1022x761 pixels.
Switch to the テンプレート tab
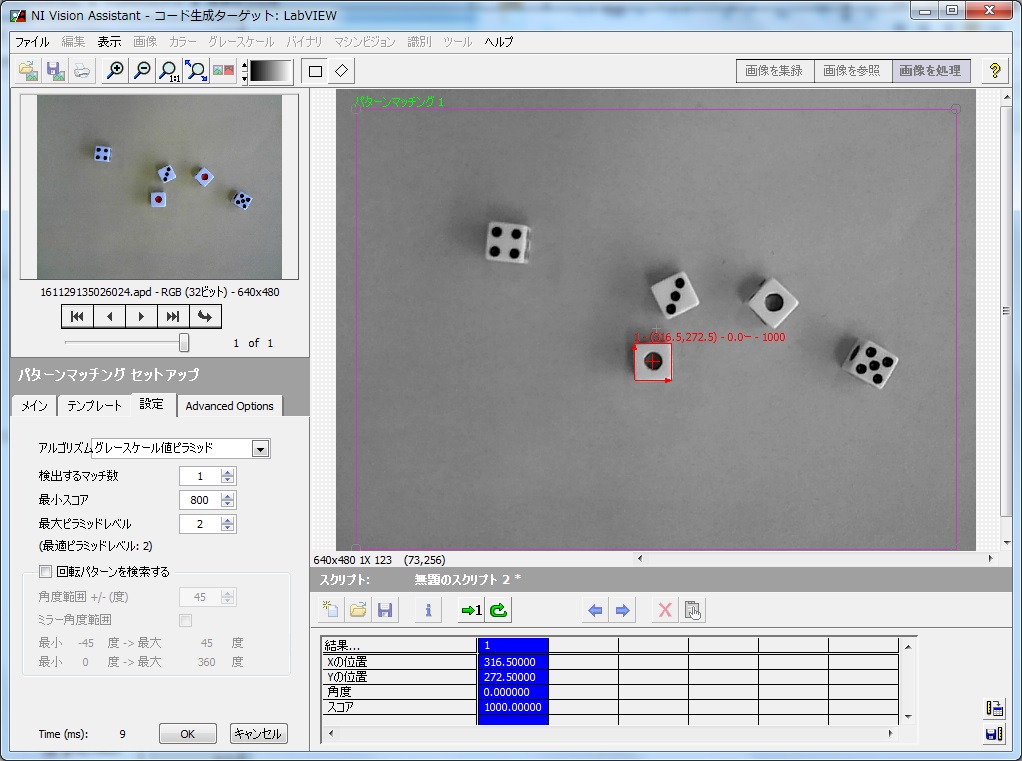(x=94, y=406)
